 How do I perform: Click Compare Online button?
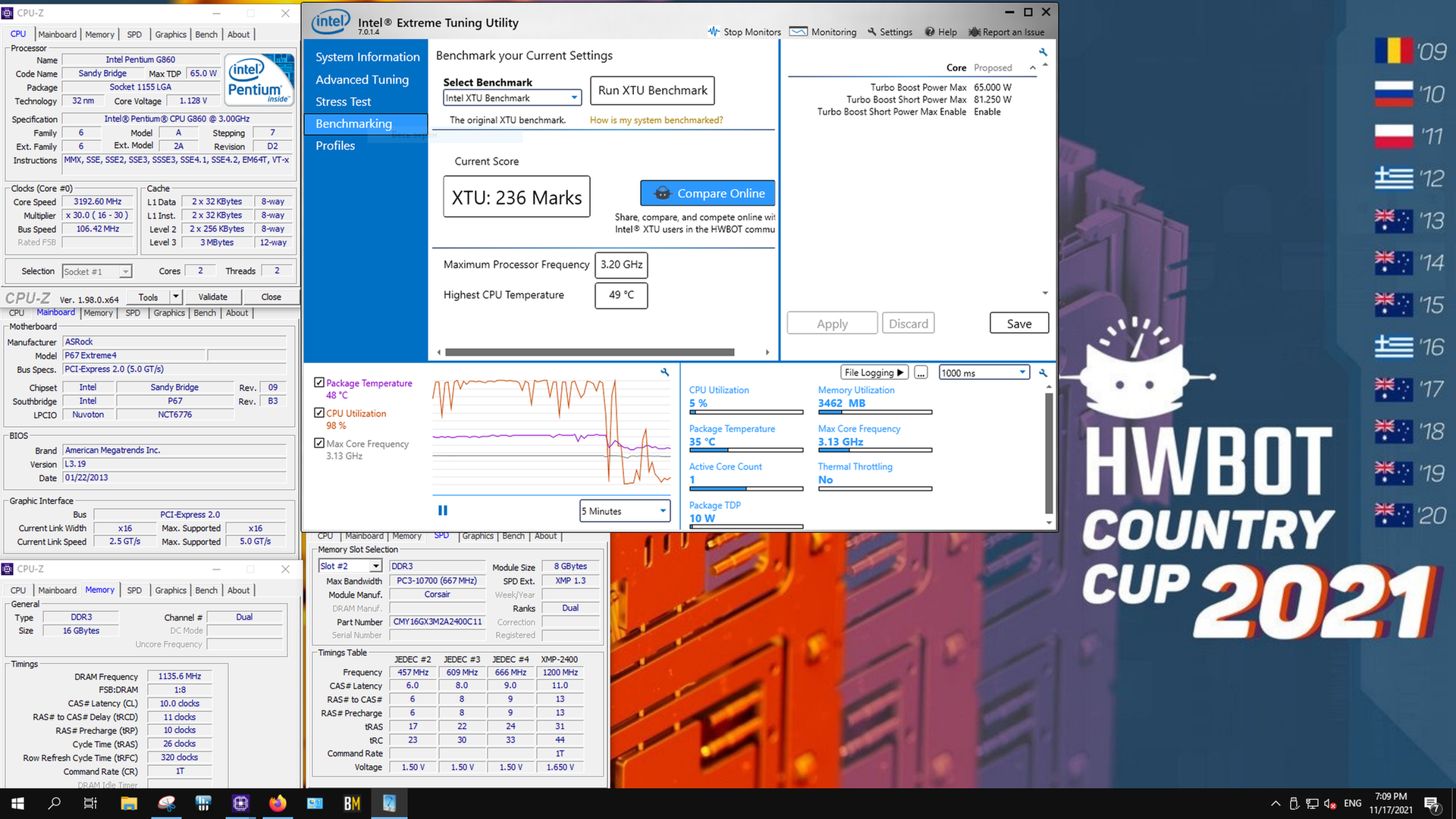708,193
